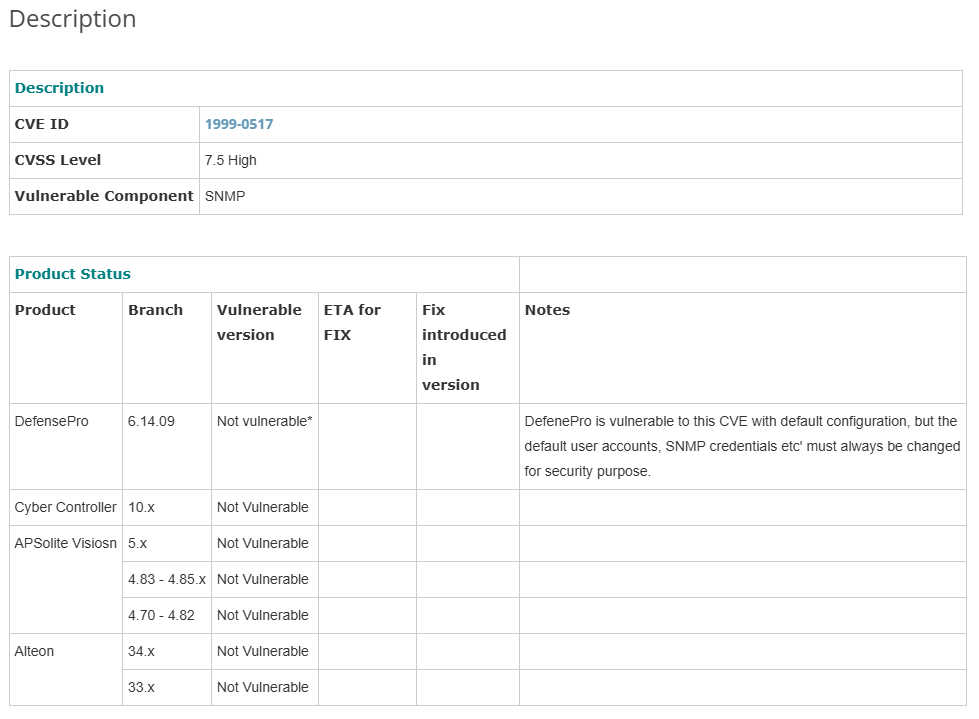Click 'Not Vulnerable' in the 4.83 - 4.85.x row
979x719 pixels.
pos(263,579)
